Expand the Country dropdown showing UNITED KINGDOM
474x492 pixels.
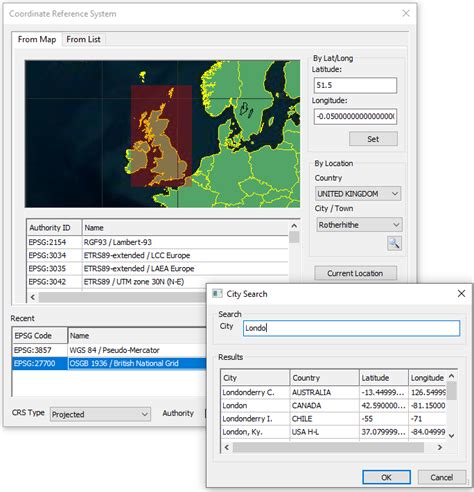pyautogui.click(x=358, y=194)
